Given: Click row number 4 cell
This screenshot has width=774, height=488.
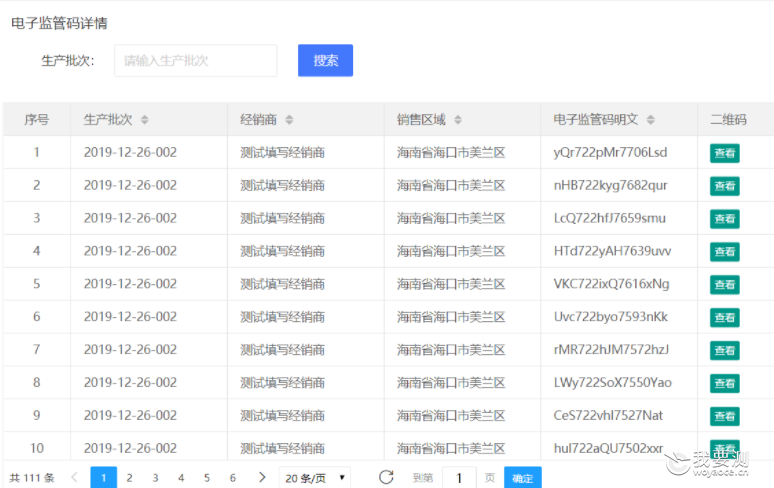Looking at the screenshot, I should click(37, 251).
